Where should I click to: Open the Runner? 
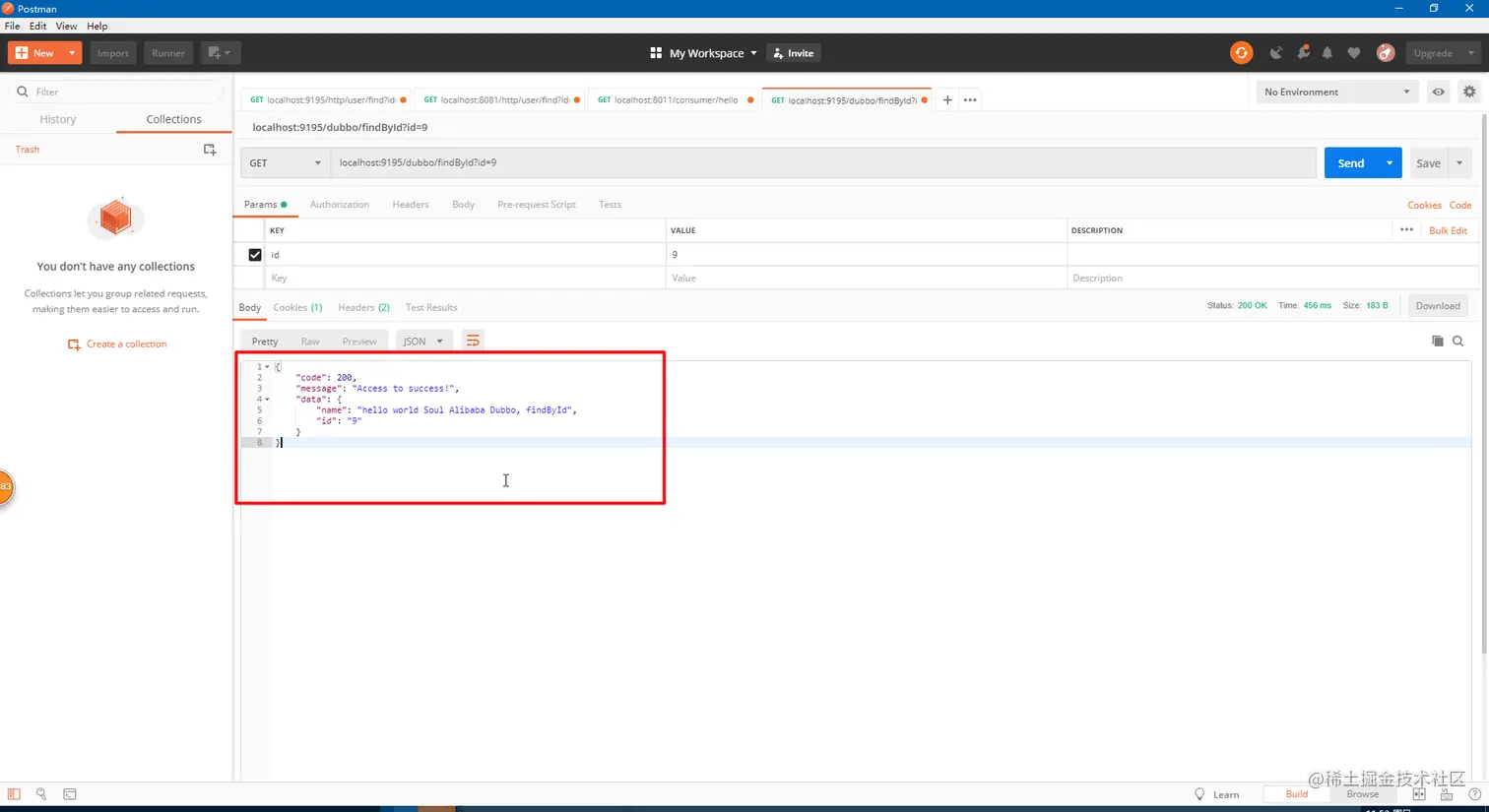(x=168, y=53)
